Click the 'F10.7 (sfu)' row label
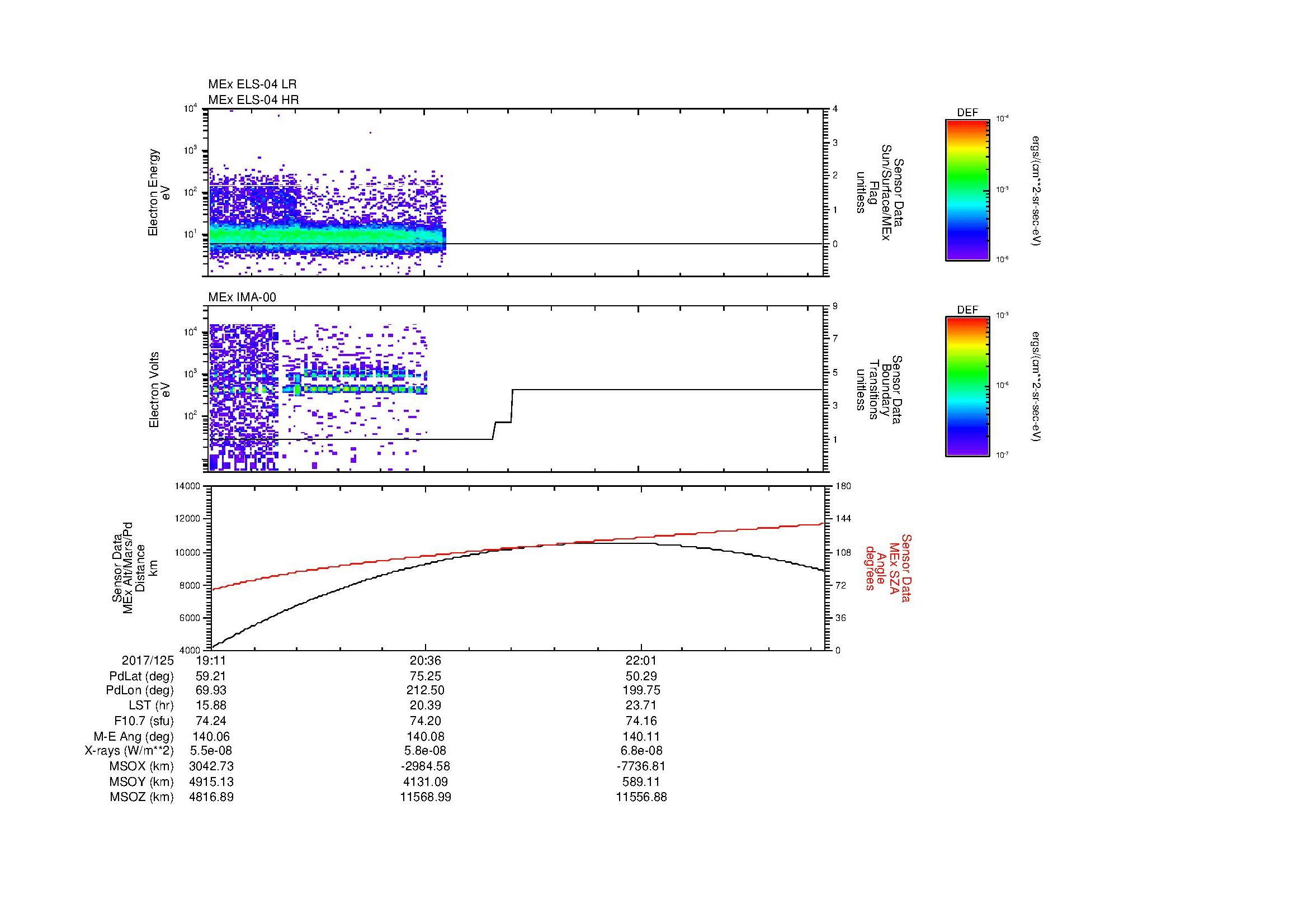Image resolution: width=1308 pixels, height=924 pixels. [144, 721]
